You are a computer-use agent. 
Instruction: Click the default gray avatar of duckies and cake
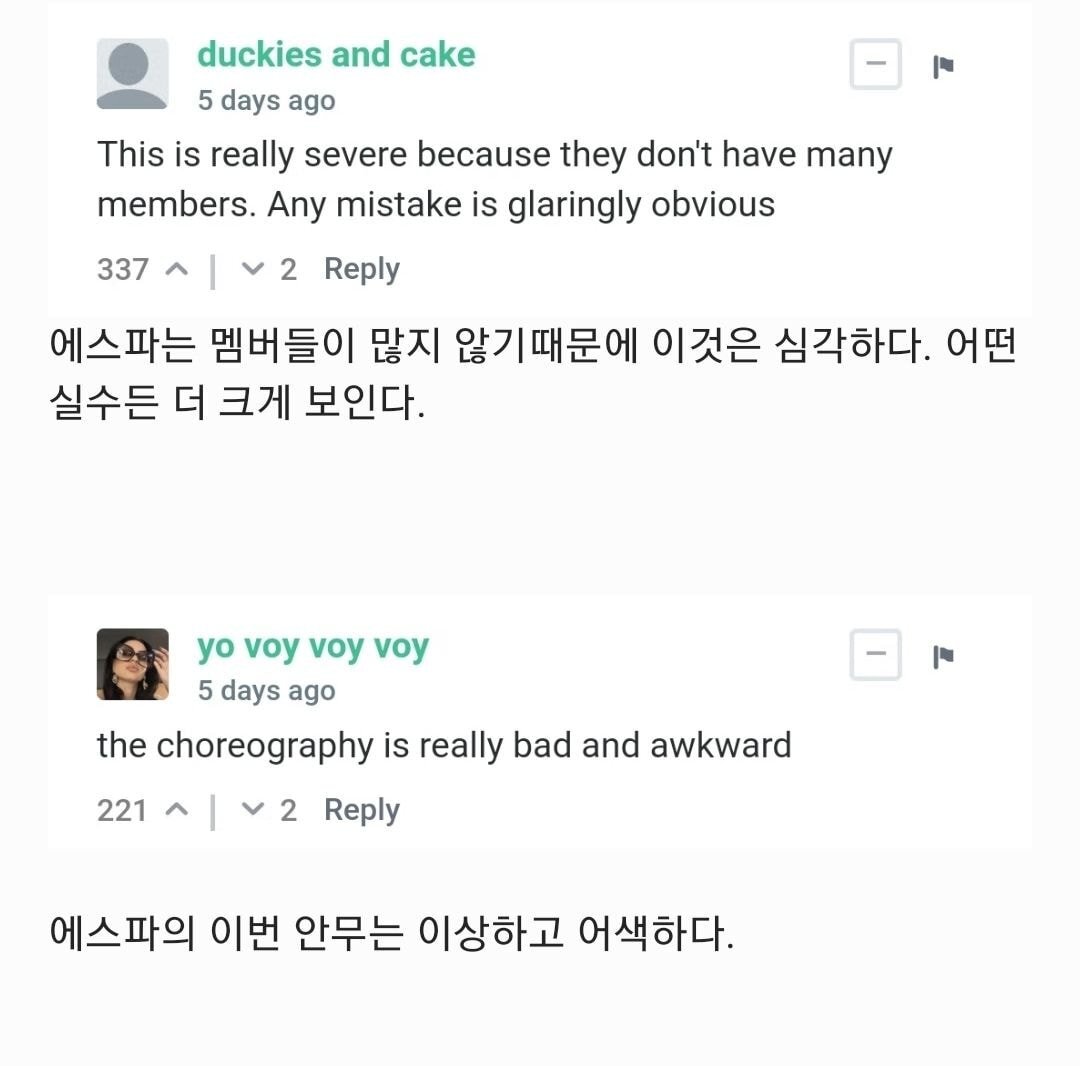(x=132, y=74)
